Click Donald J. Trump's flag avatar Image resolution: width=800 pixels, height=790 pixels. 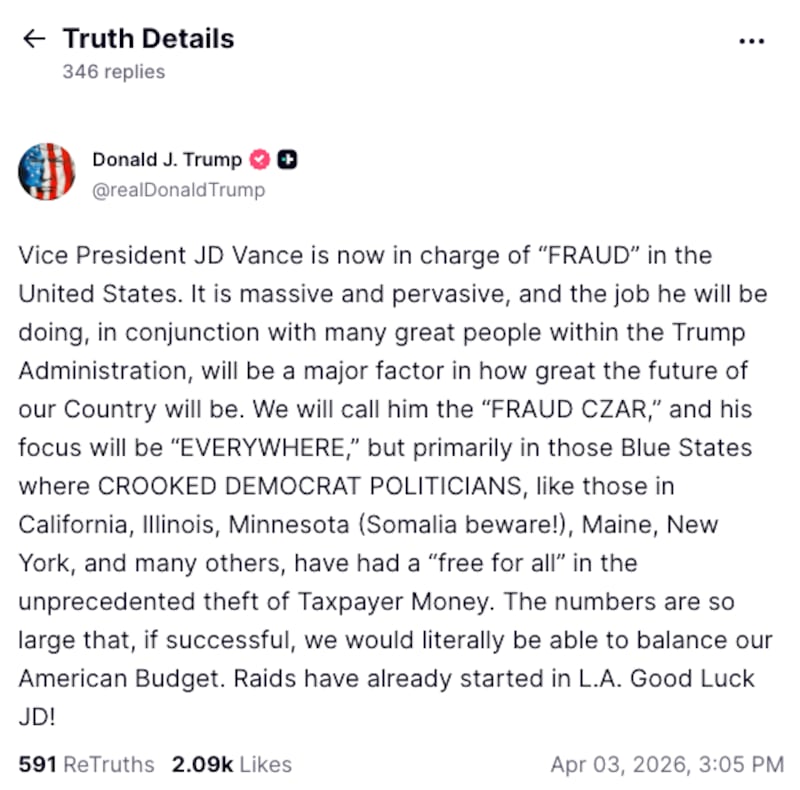[x=46, y=172]
